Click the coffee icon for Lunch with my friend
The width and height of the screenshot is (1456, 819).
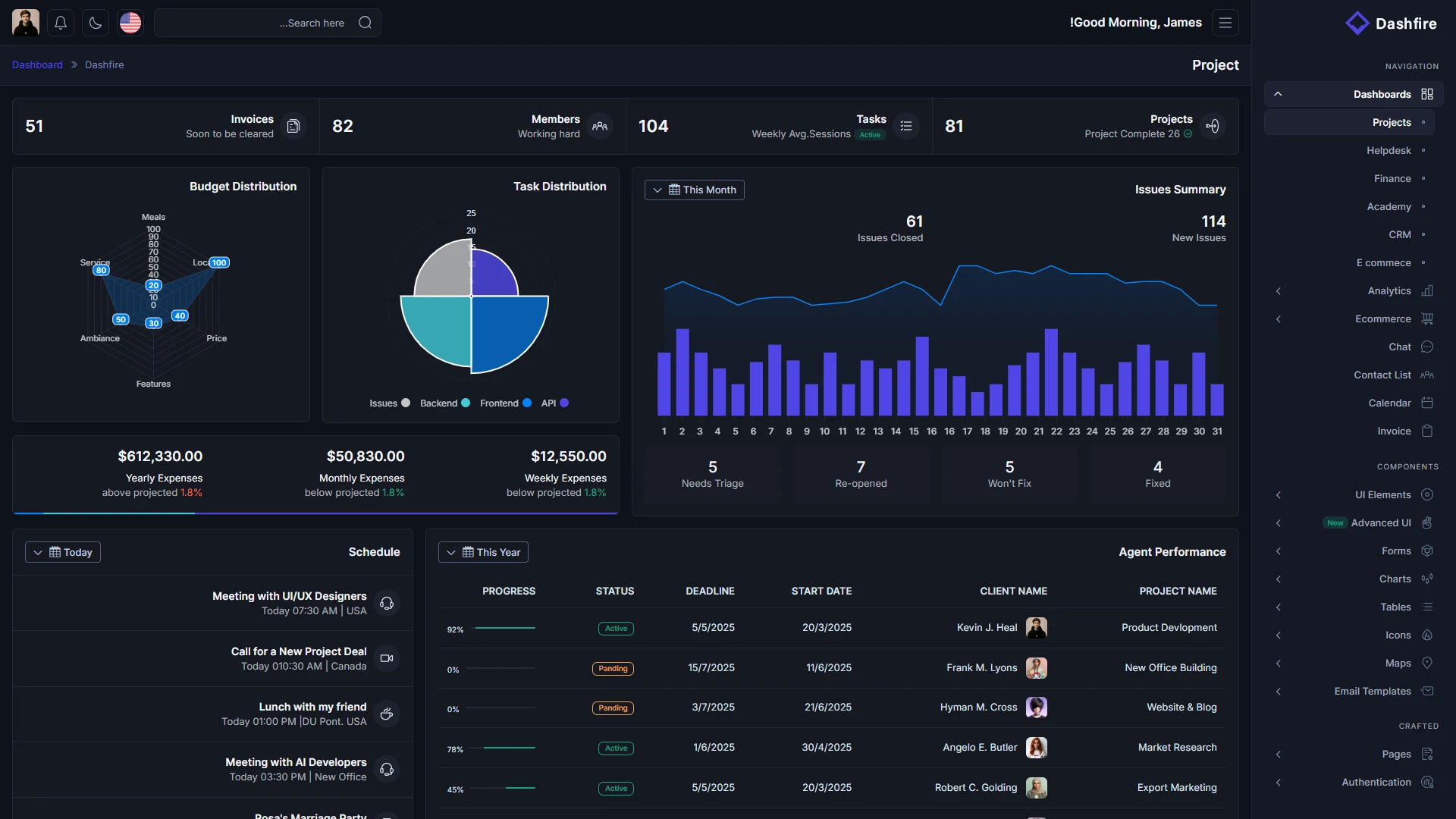pyautogui.click(x=387, y=714)
